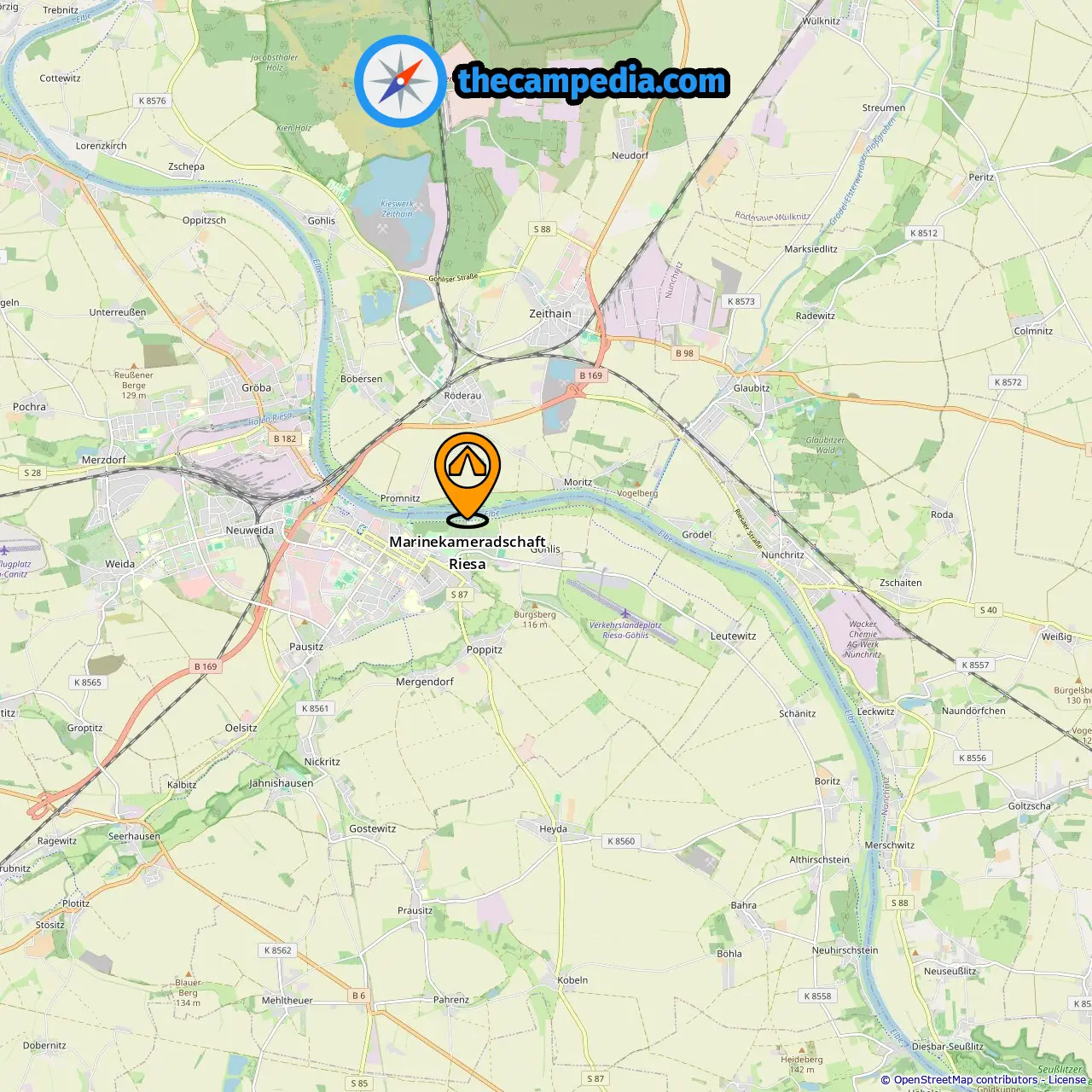This screenshot has width=1092, height=1092.
Task: Click the compass logo icon
Action: point(400,82)
